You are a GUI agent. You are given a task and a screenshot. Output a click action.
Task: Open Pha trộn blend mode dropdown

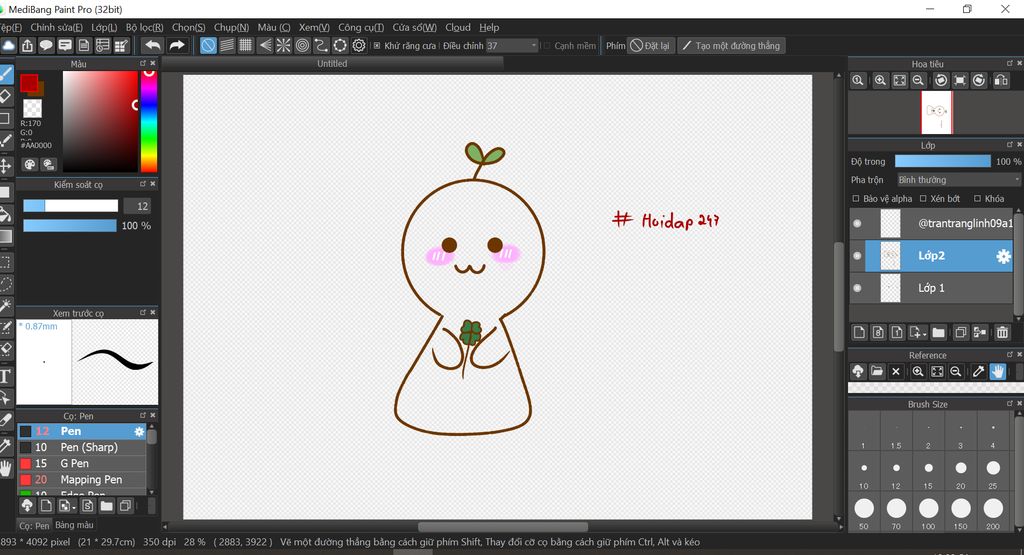pos(957,180)
